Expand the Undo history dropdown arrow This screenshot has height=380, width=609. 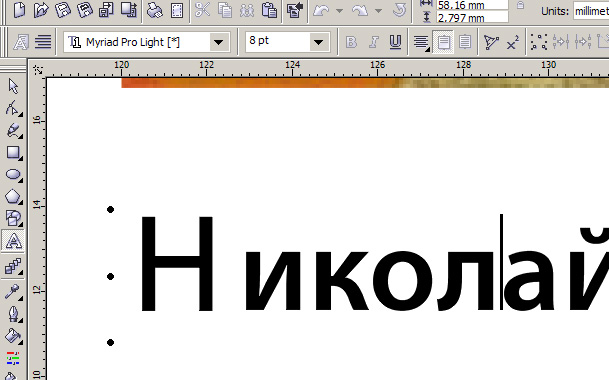(x=339, y=11)
